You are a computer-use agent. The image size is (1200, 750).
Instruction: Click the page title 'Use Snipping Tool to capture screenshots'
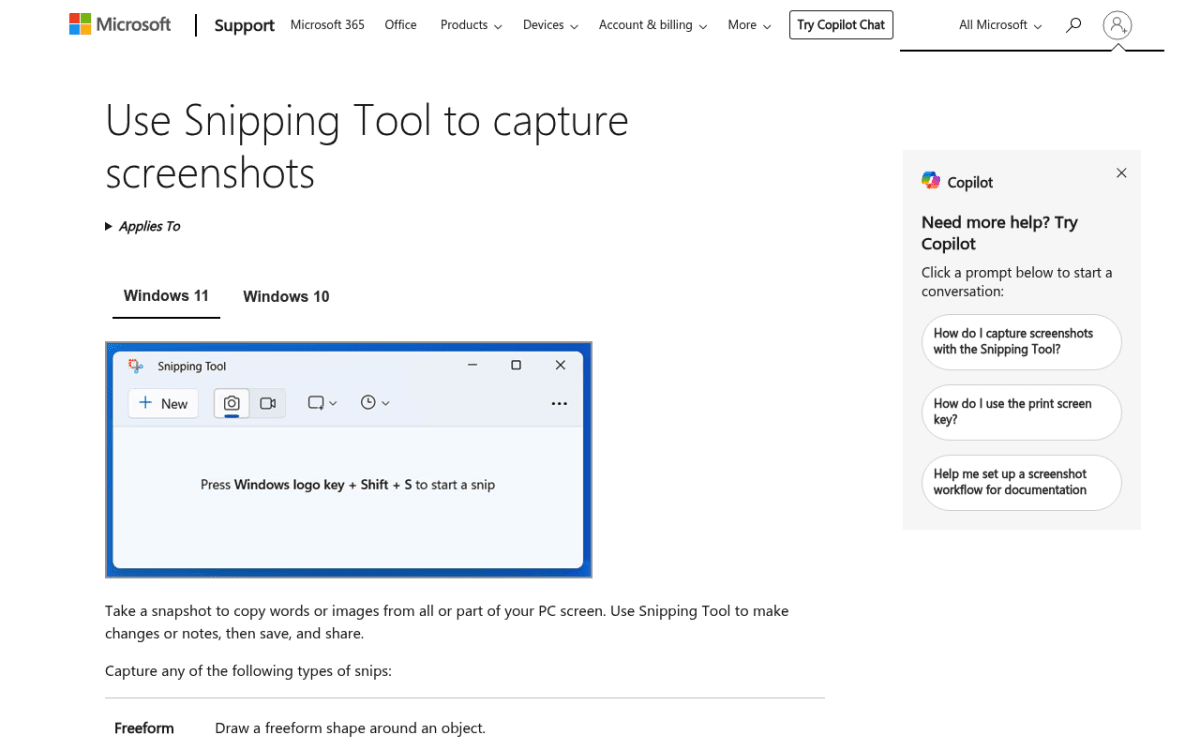(x=367, y=146)
